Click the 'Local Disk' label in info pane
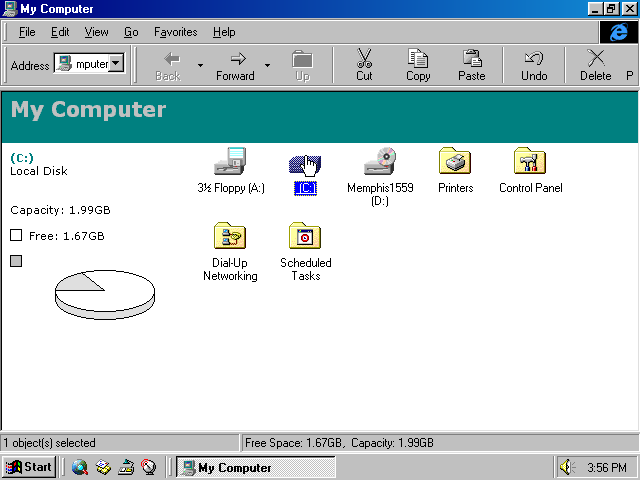 pos(39,171)
